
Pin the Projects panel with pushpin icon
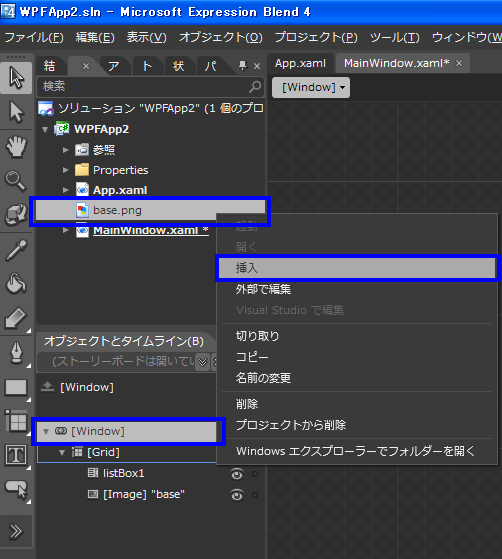tap(242, 66)
